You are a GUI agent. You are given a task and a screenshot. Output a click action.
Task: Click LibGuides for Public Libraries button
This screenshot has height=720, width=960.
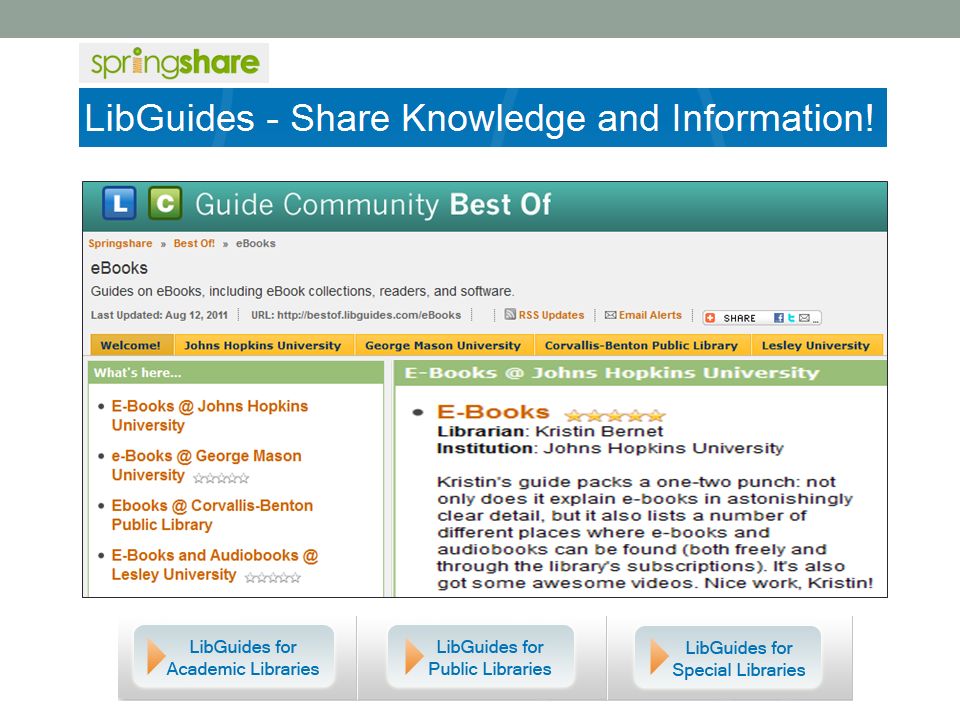pyautogui.click(x=481, y=658)
